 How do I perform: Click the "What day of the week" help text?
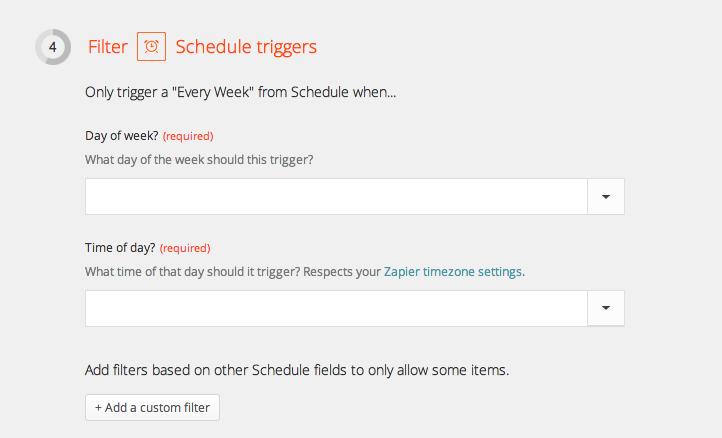pyautogui.click(x=199, y=160)
